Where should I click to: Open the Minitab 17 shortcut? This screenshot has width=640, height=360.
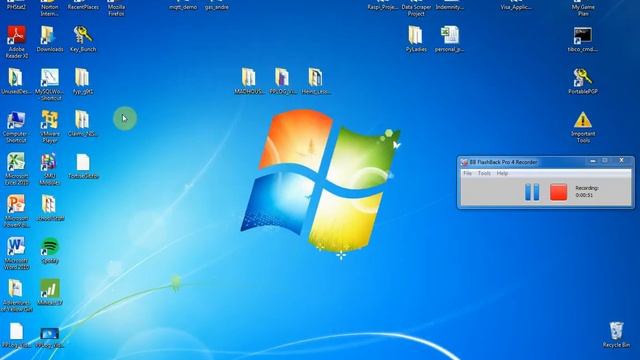coord(50,289)
